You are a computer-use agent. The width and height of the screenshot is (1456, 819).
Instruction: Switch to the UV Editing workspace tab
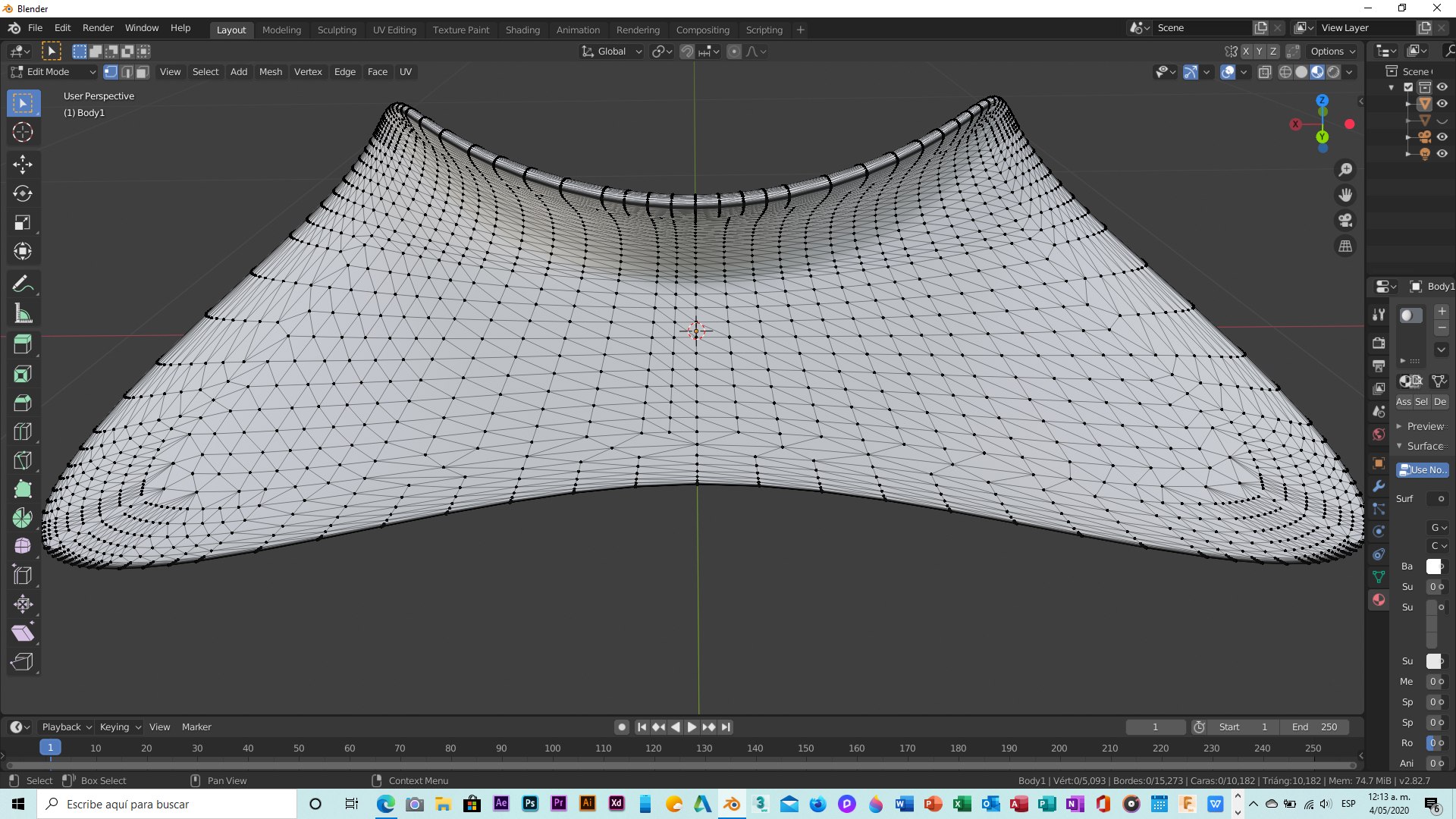pyautogui.click(x=394, y=30)
